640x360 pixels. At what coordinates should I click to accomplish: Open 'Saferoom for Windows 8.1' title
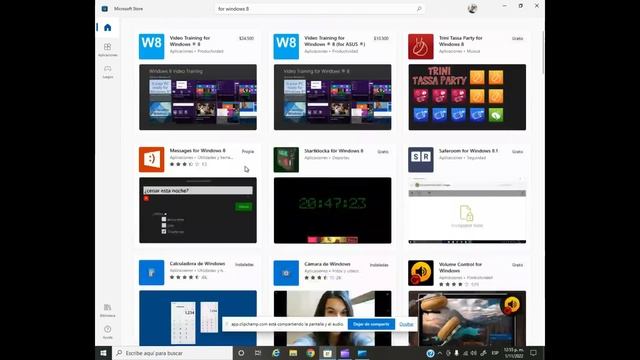click(x=468, y=151)
